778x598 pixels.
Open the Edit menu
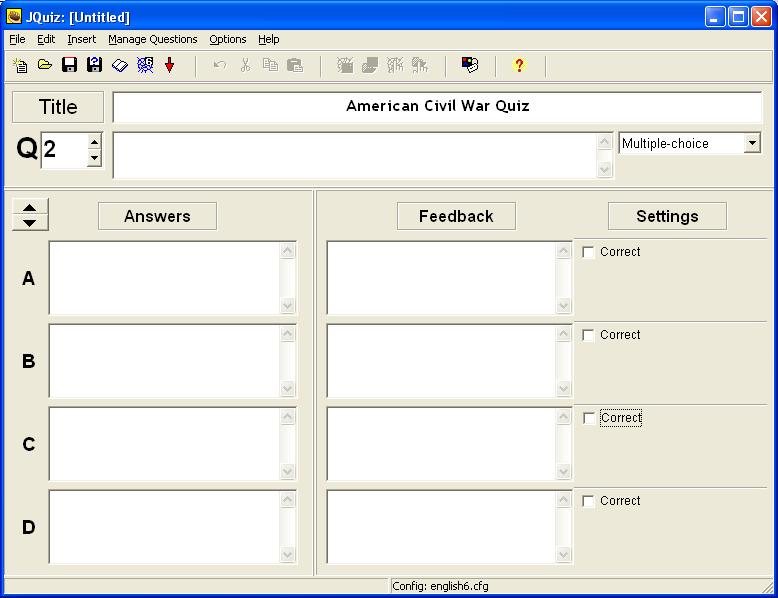pos(46,39)
